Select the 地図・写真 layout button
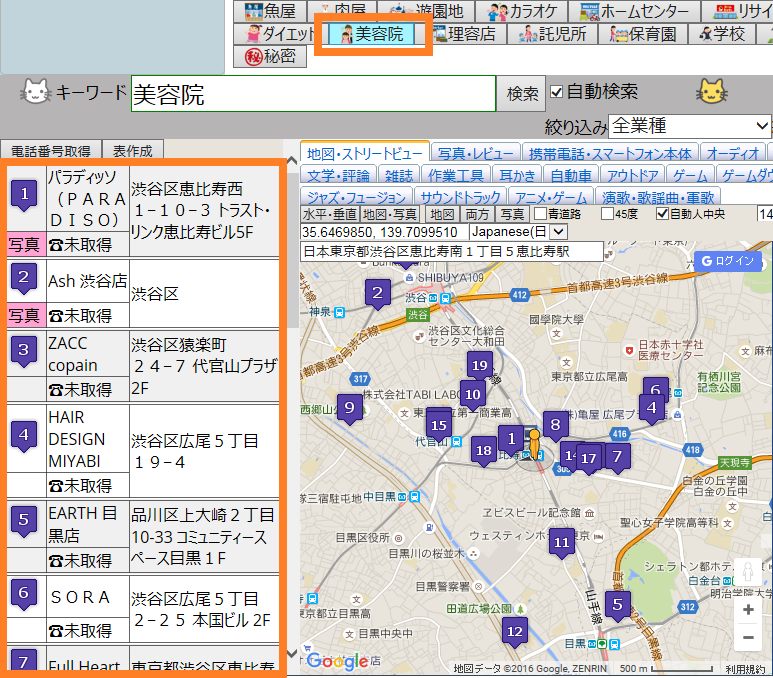This screenshot has width=773, height=678. click(x=389, y=214)
